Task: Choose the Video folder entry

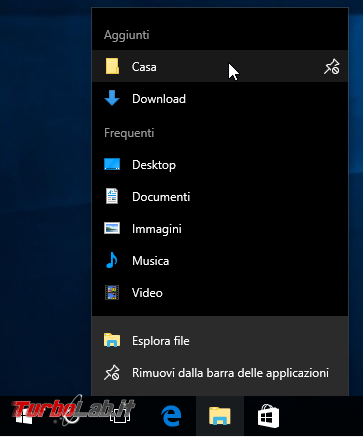Action: pos(220,293)
